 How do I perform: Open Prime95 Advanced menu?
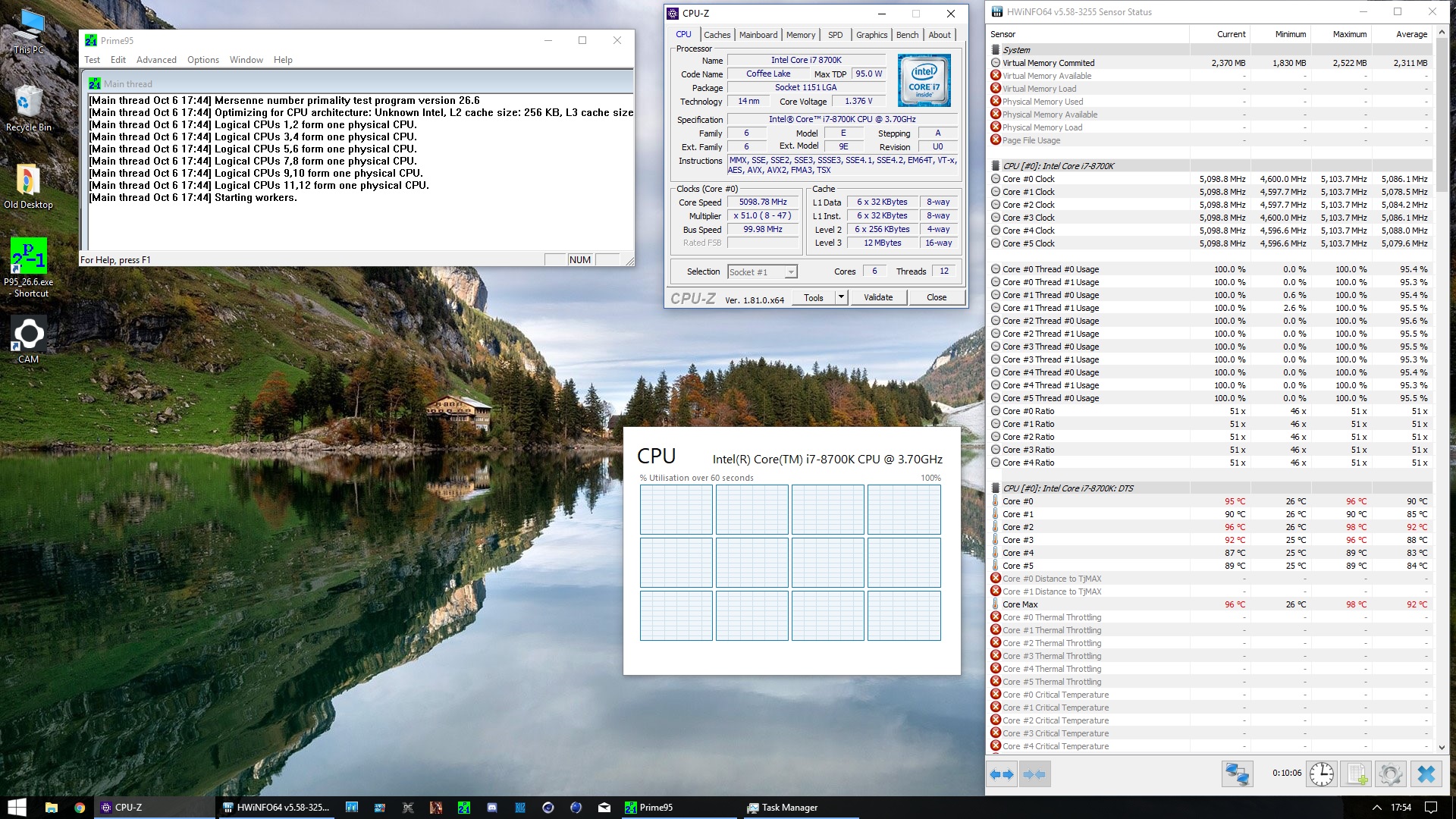tap(156, 60)
